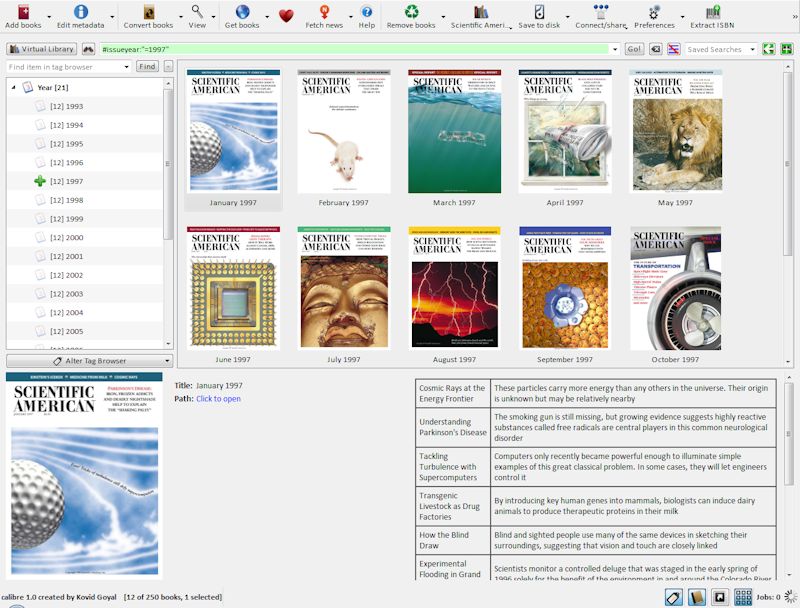Image resolution: width=800 pixels, height=608 pixels.
Task: Click the Get books globe icon
Action: click(242, 12)
